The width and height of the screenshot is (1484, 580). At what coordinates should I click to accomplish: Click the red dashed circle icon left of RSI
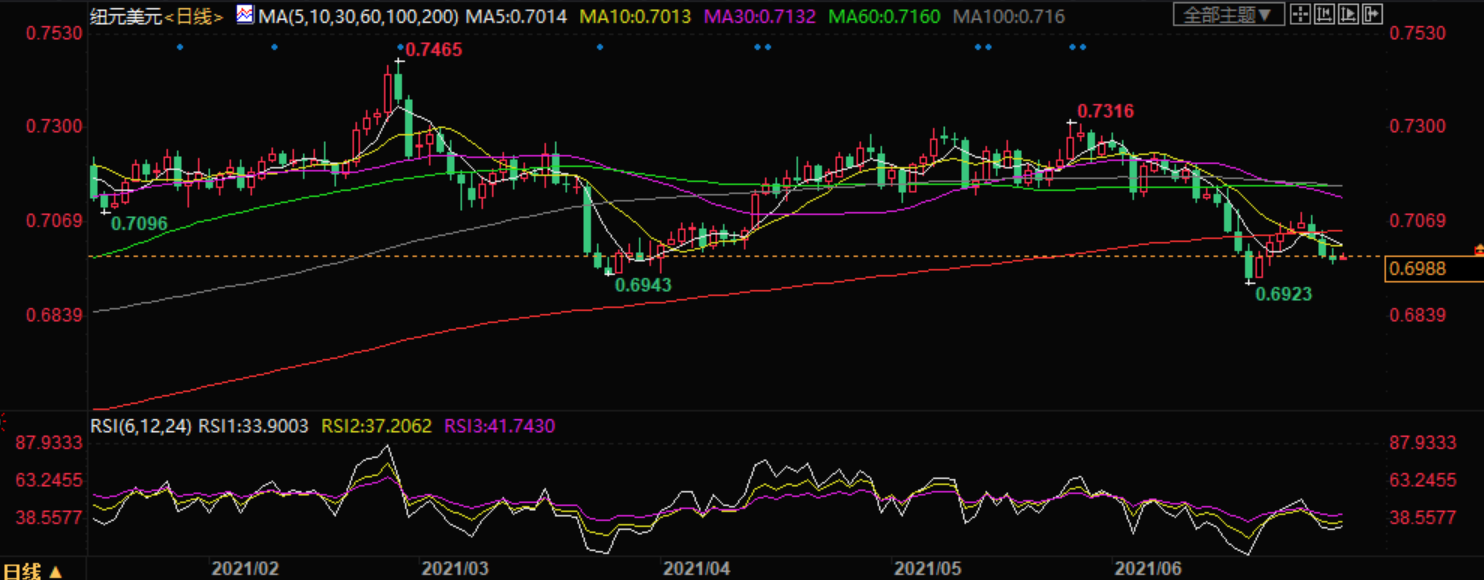click(5, 416)
